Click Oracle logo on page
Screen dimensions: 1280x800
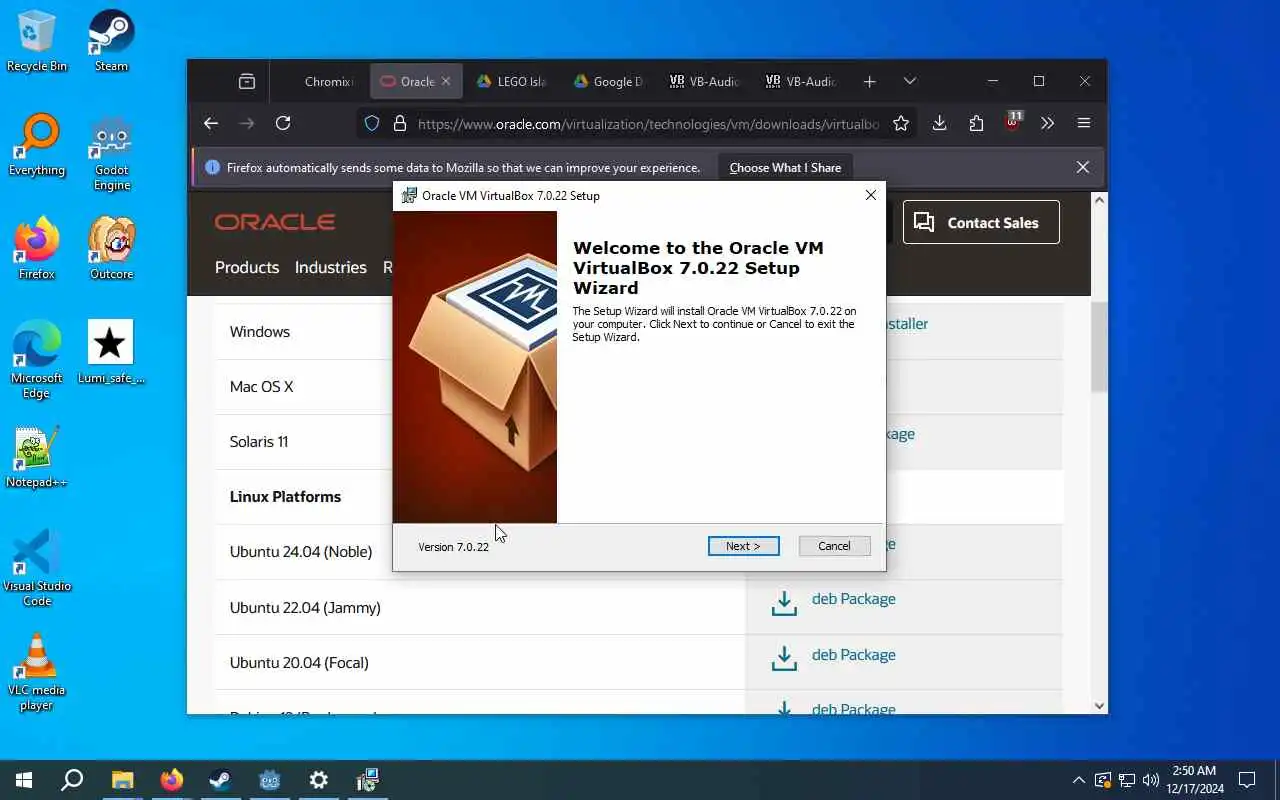(274, 222)
